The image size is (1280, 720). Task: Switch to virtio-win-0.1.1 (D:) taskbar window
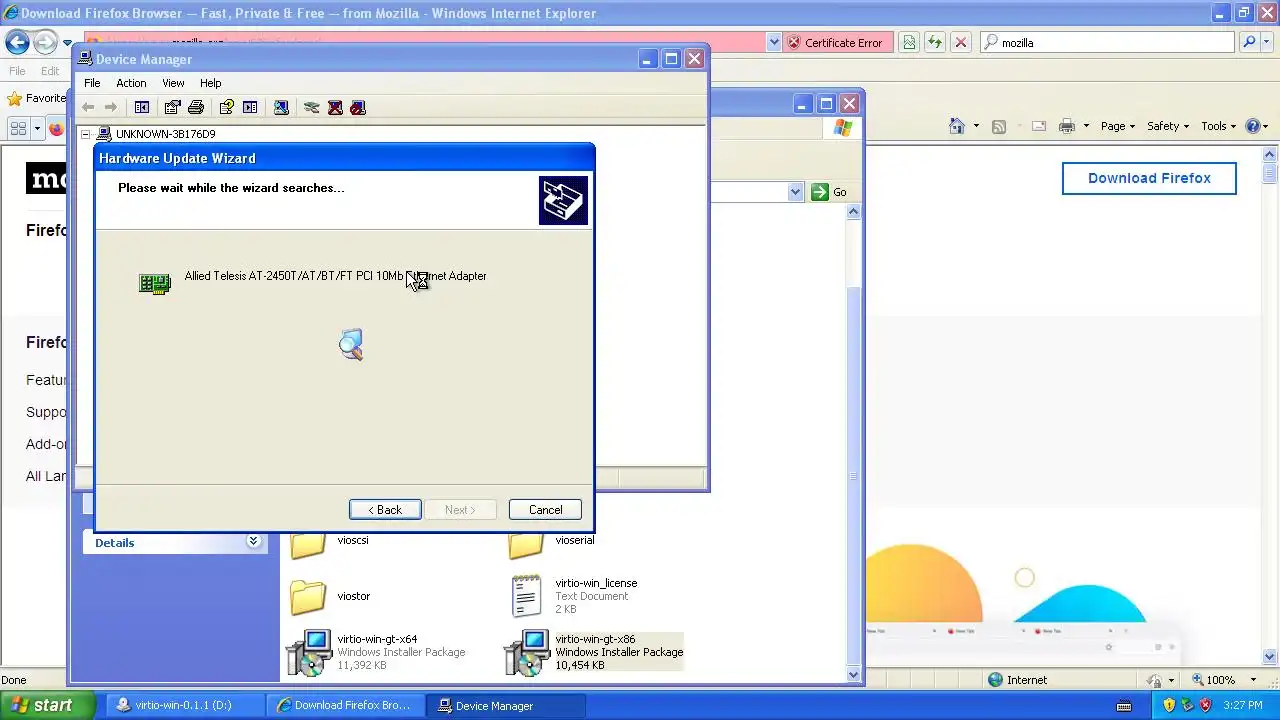(x=185, y=705)
